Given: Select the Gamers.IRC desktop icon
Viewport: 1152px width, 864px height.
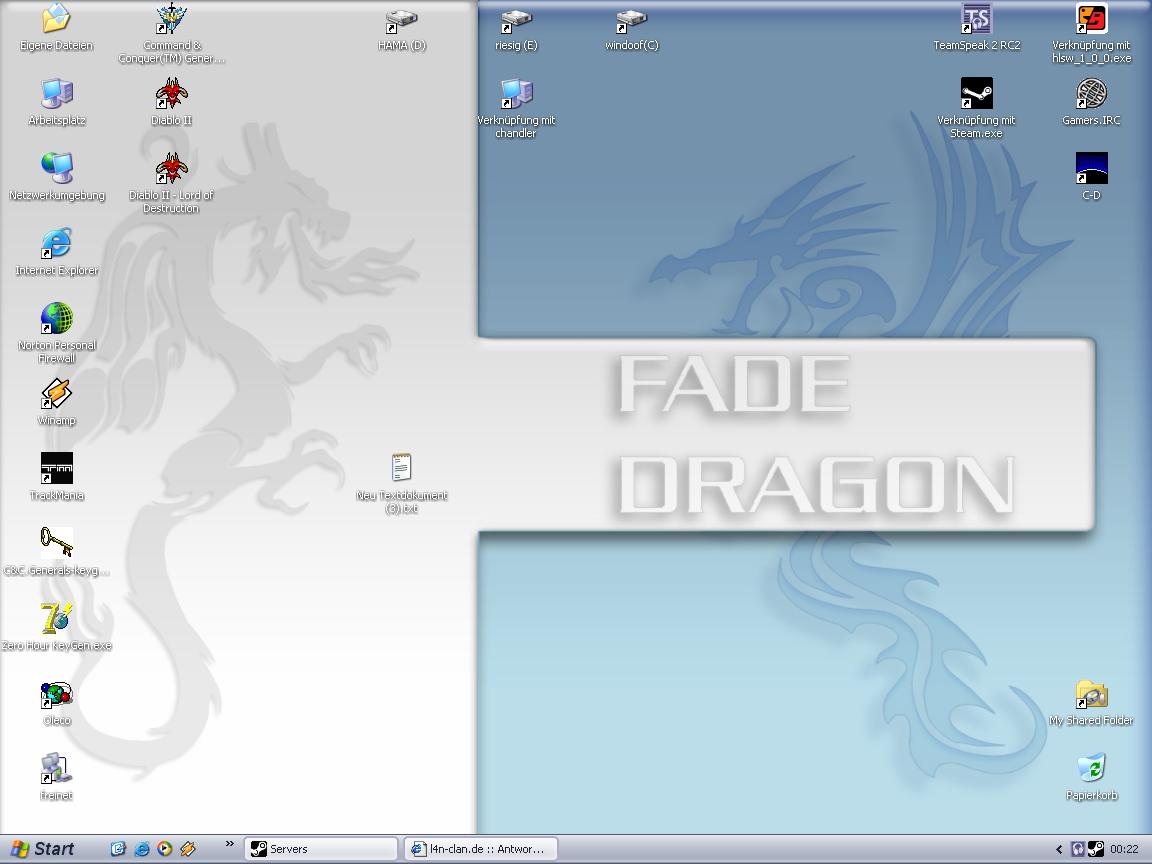Looking at the screenshot, I should tap(1091, 95).
